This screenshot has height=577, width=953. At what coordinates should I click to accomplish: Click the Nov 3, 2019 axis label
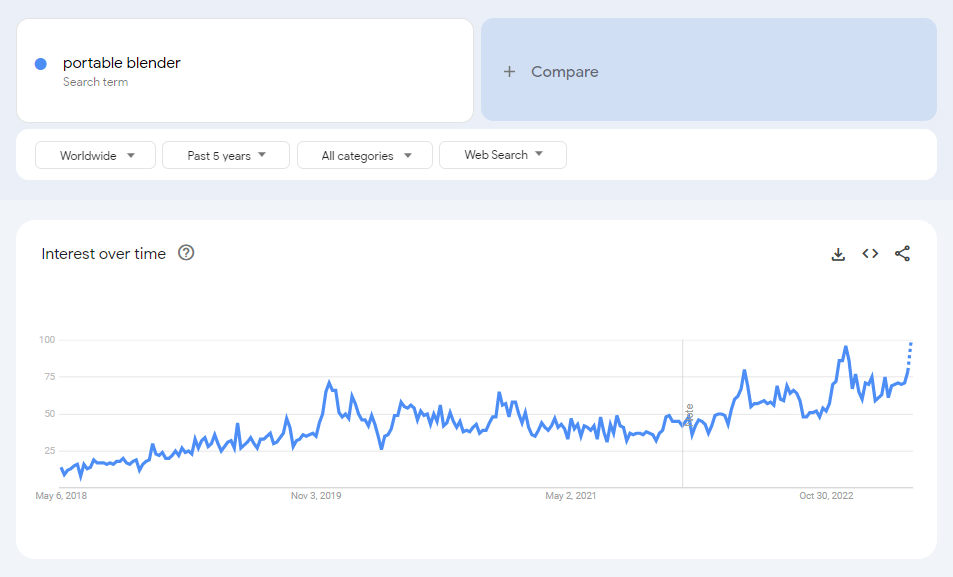[316, 495]
